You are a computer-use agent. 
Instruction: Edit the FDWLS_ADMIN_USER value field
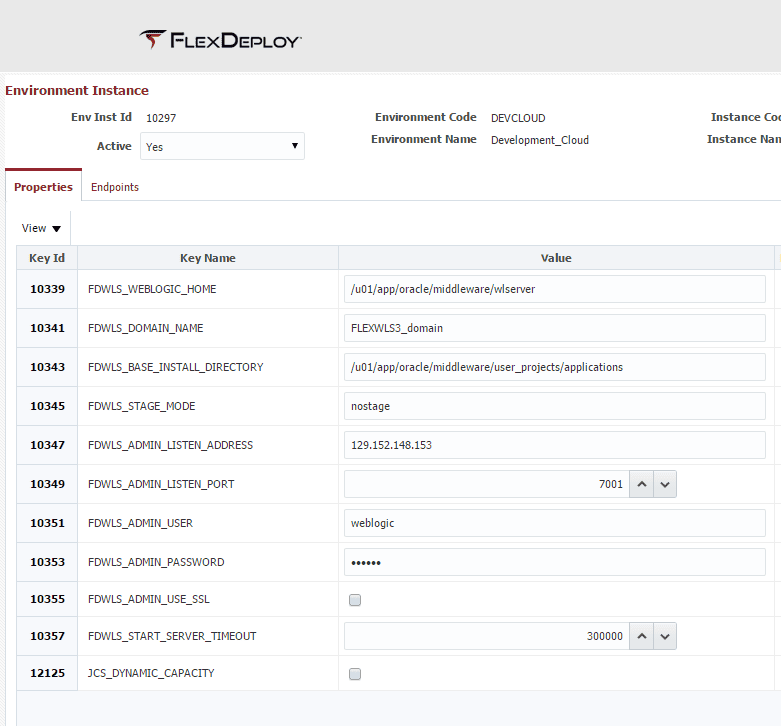554,523
